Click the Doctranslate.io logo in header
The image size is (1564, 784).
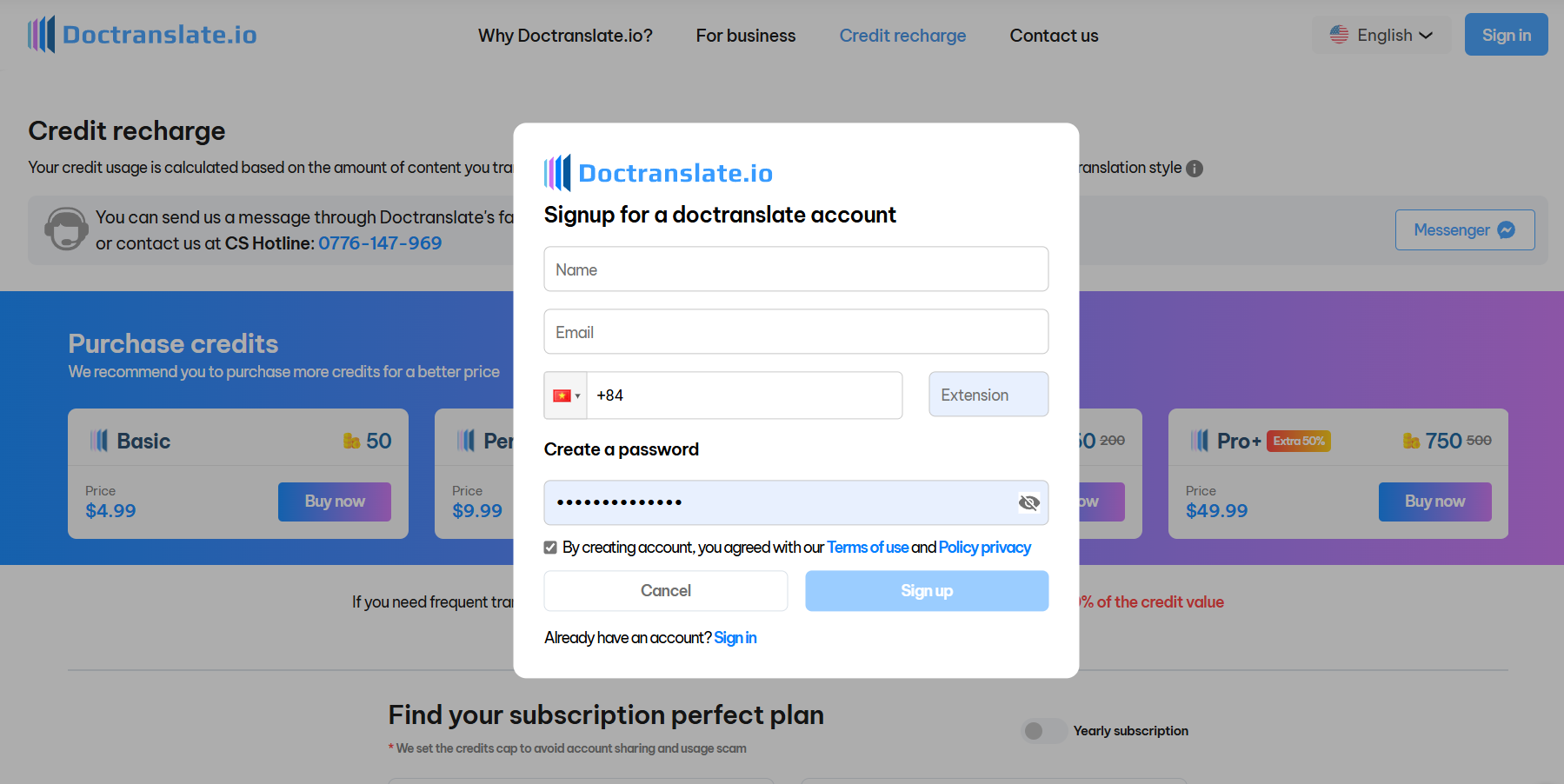pos(143,35)
